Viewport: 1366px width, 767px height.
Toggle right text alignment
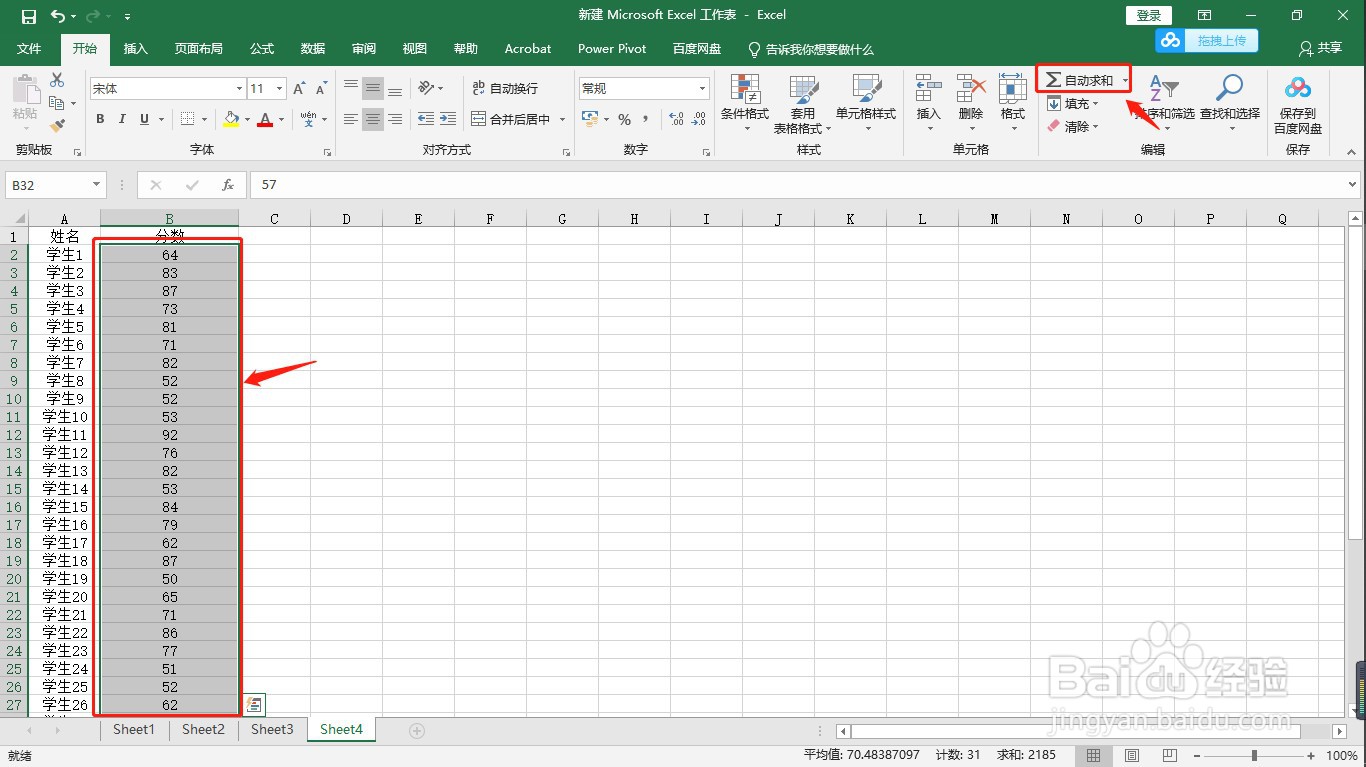click(395, 119)
